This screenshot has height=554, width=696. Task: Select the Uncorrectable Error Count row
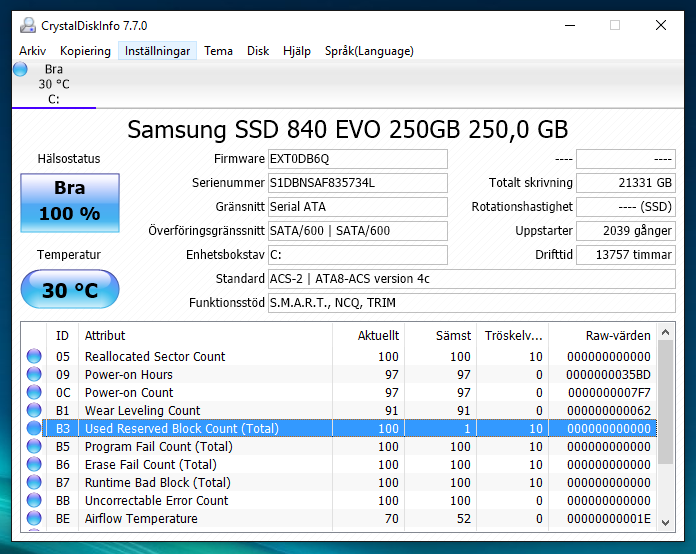pyautogui.click(x=339, y=500)
